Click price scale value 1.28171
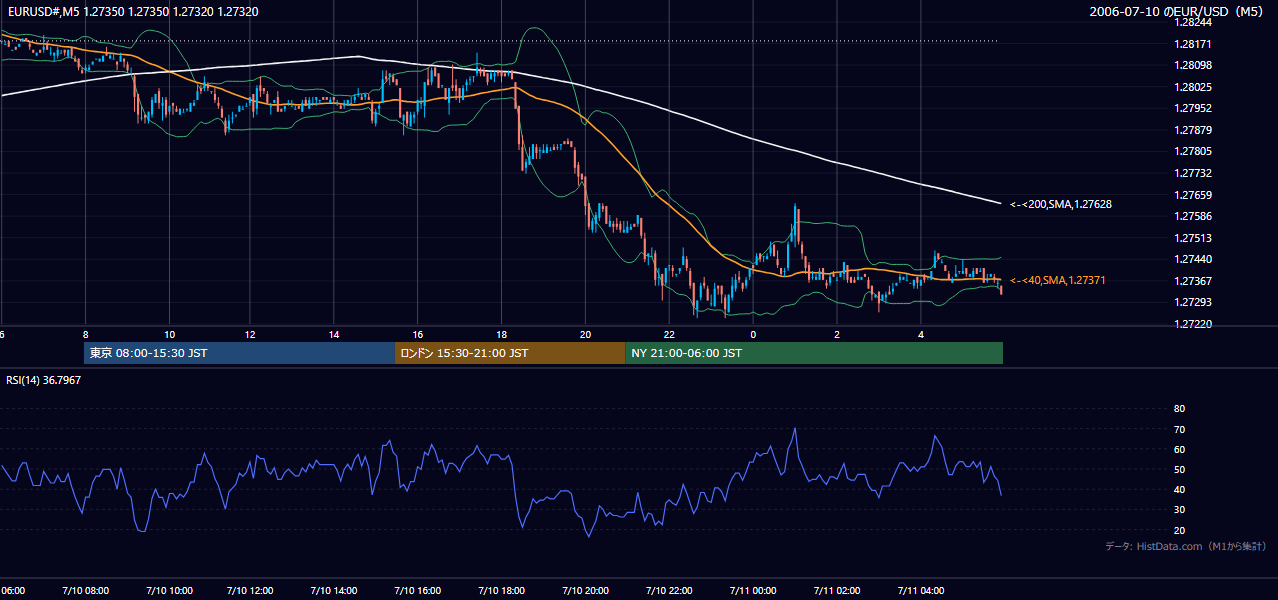This screenshot has height=600, width=1278. click(x=1193, y=44)
